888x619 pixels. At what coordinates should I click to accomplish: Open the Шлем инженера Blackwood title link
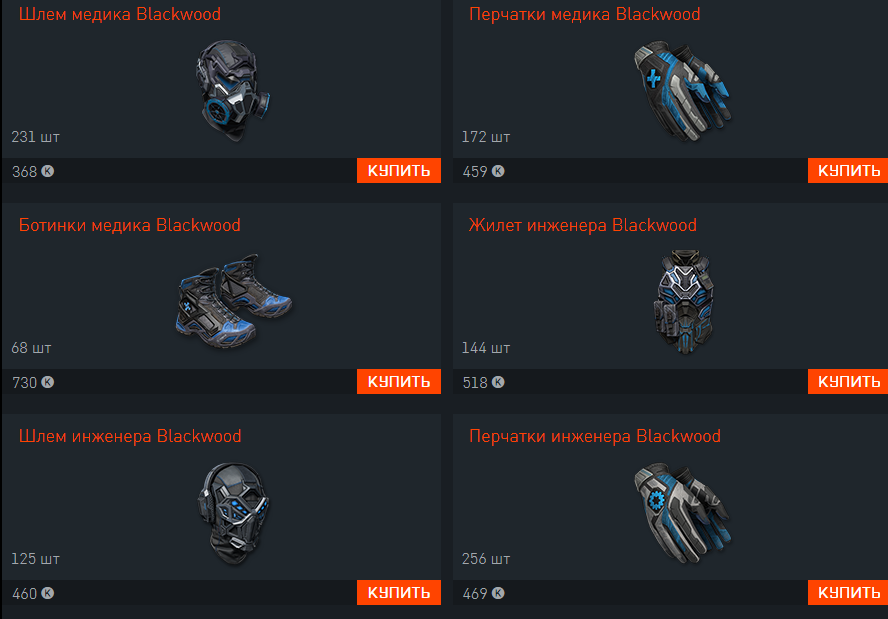130,436
